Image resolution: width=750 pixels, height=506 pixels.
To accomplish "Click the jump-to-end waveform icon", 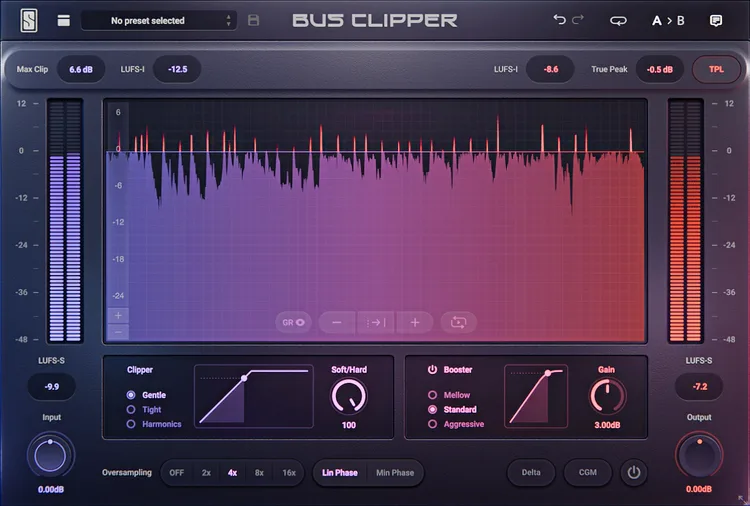I will [376, 322].
